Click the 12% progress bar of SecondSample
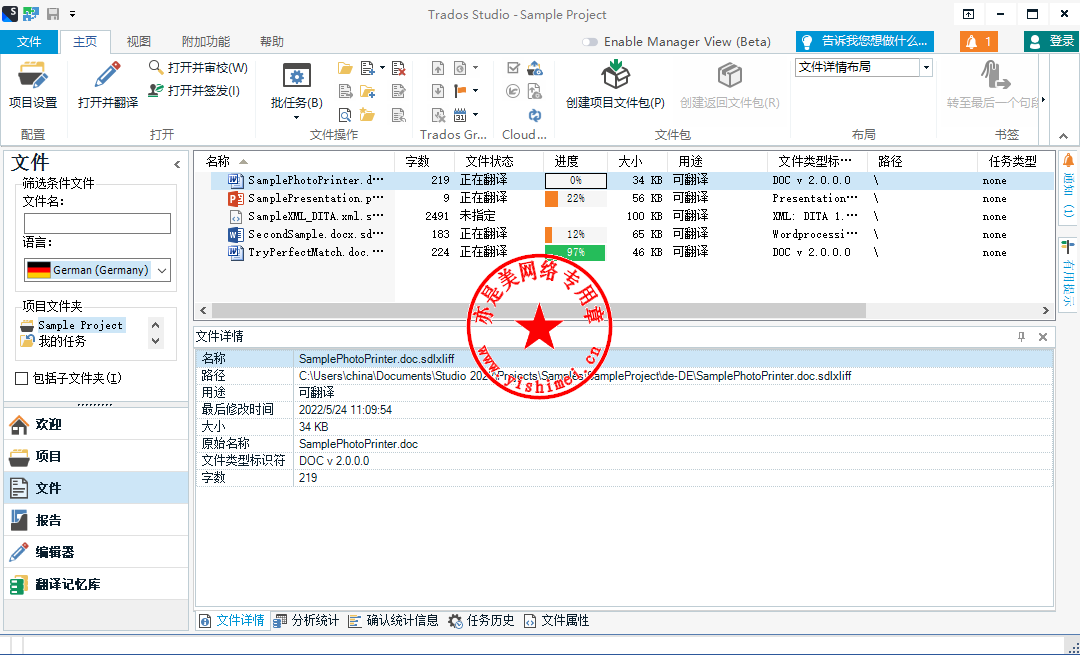Screen dimensions: 1080x655 (575, 234)
